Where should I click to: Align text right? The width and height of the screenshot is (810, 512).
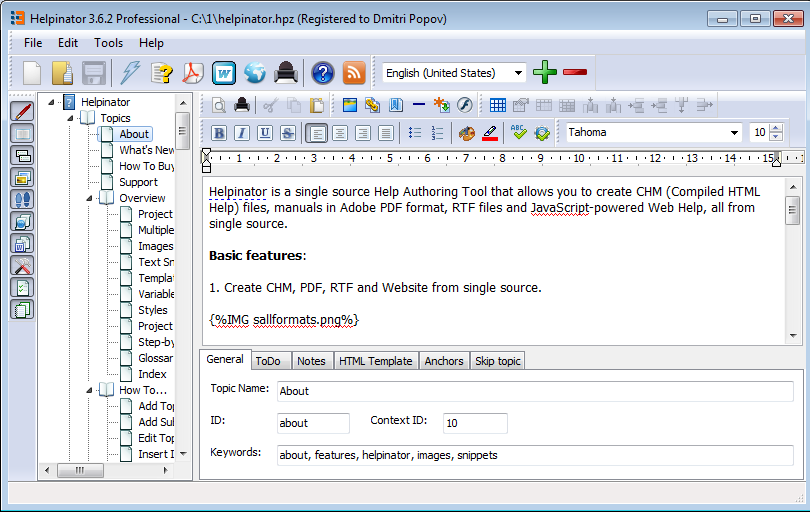(x=363, y=133)
